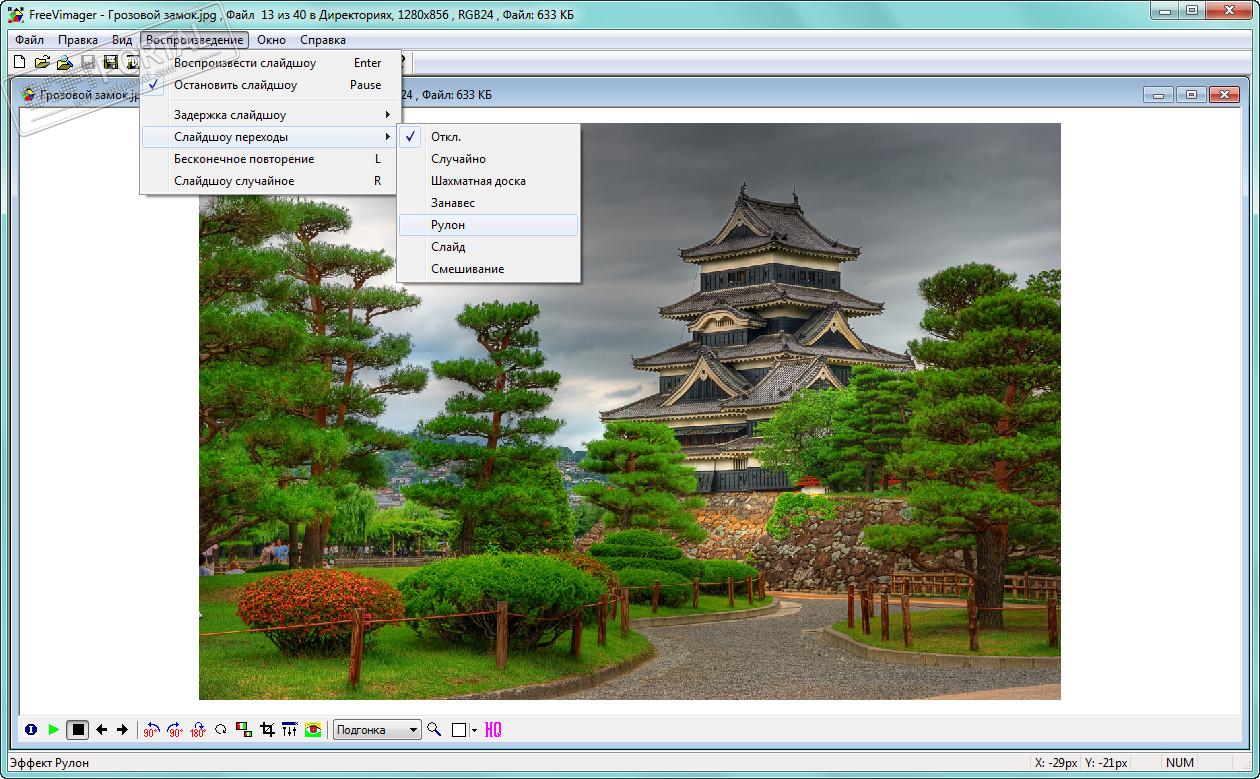1260x779 pixels.
Task: Open the Правка menu
Action: [78, 40]
